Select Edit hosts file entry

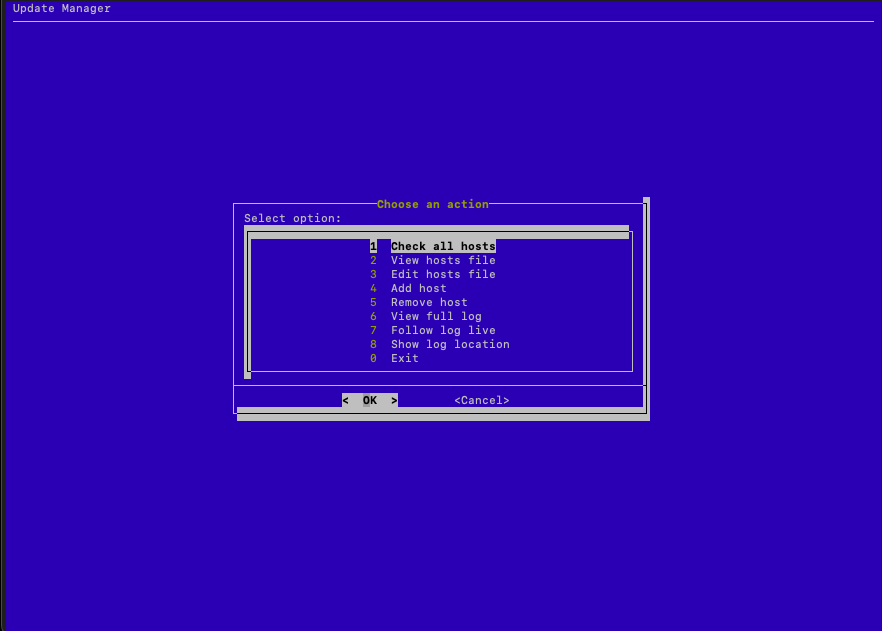pyautogui.click(x=442, y=274)
